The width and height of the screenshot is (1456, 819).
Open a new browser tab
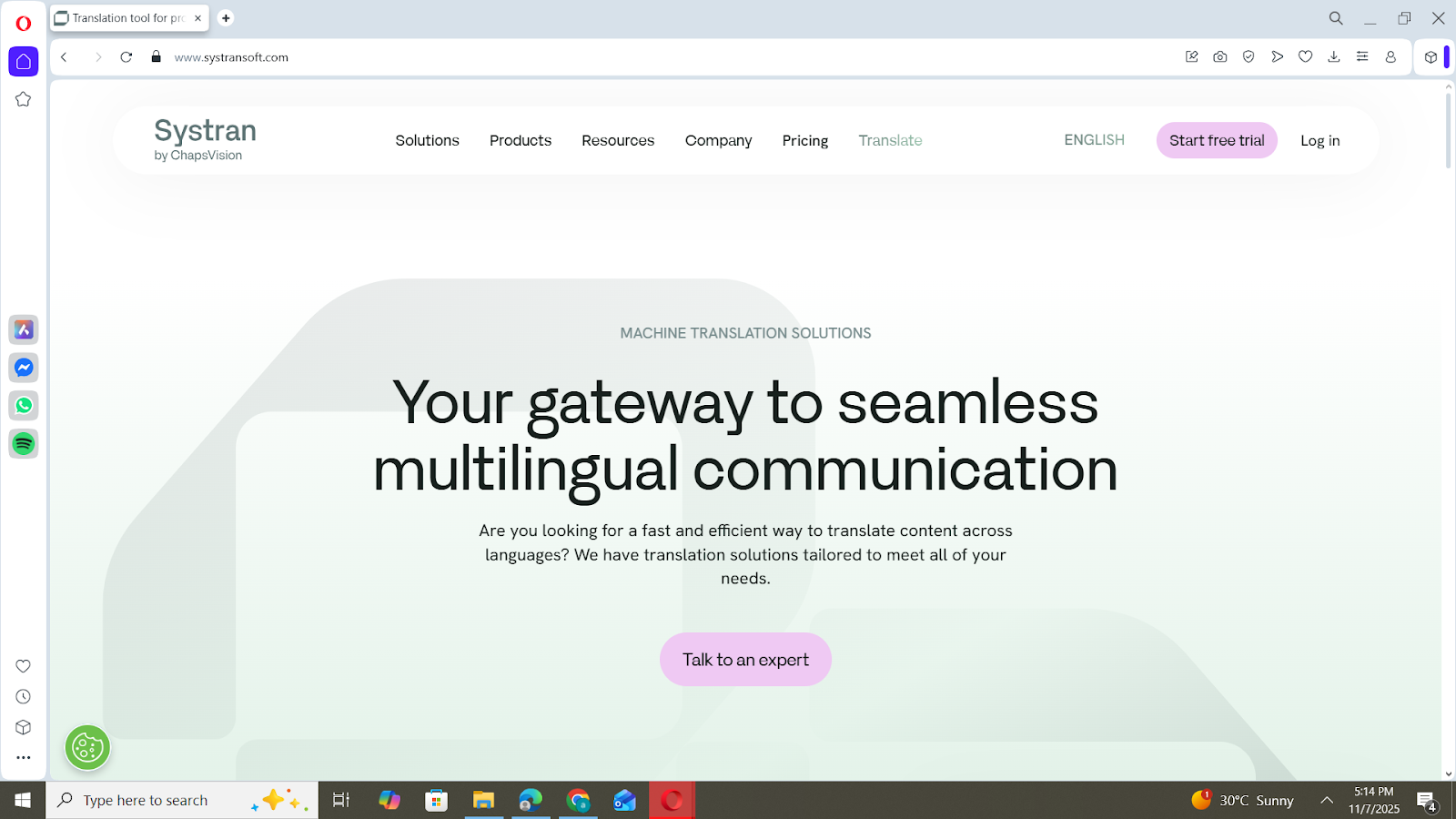(226, 18)
